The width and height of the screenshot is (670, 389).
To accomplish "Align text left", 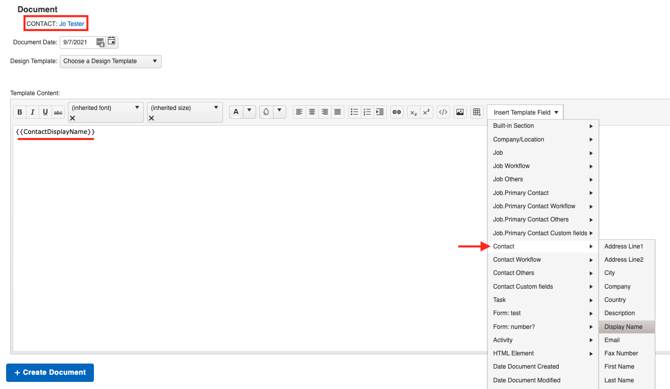I will pos(299,112).
